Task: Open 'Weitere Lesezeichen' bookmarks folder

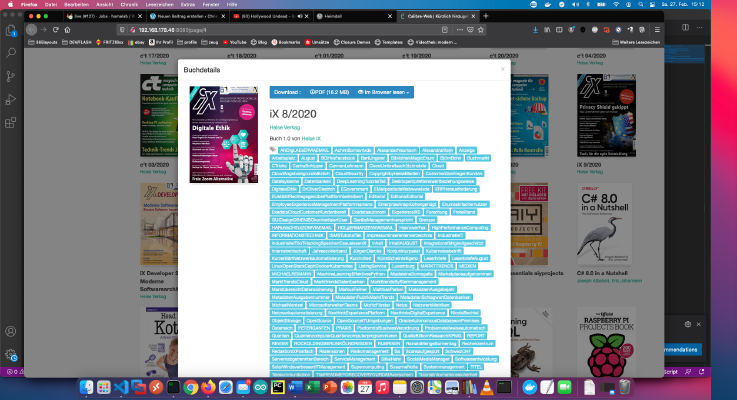Action: pos(636,42)
